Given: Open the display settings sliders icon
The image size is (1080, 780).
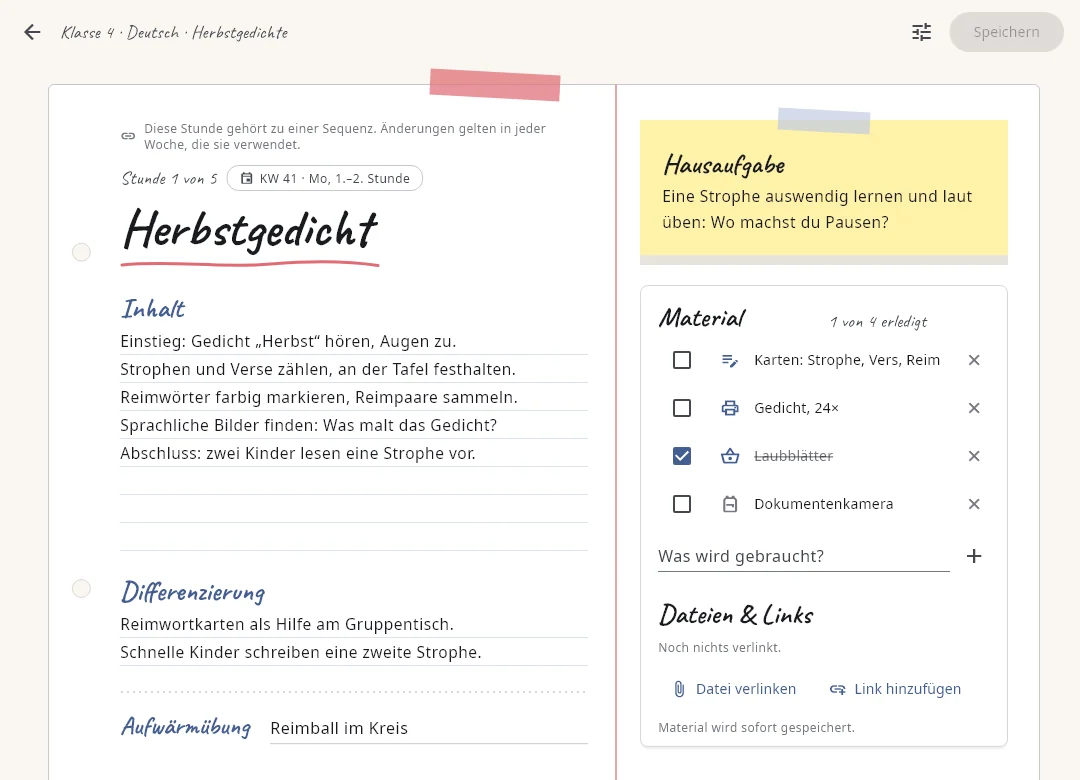Looking at the screenshot, I should pyautogui.click(x=921, y=32).
